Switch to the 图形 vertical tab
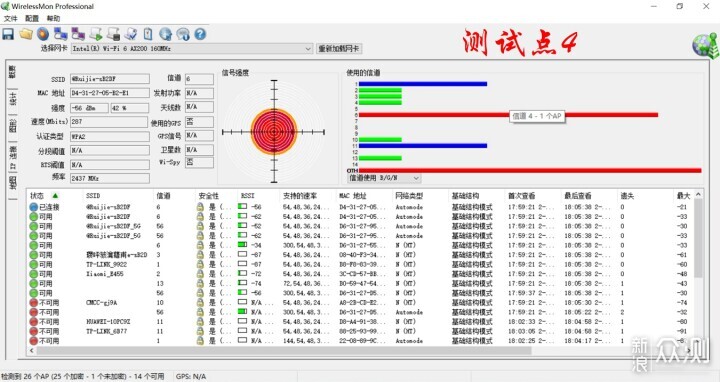The width and height of the screenshot is (720, 382). 13,126
